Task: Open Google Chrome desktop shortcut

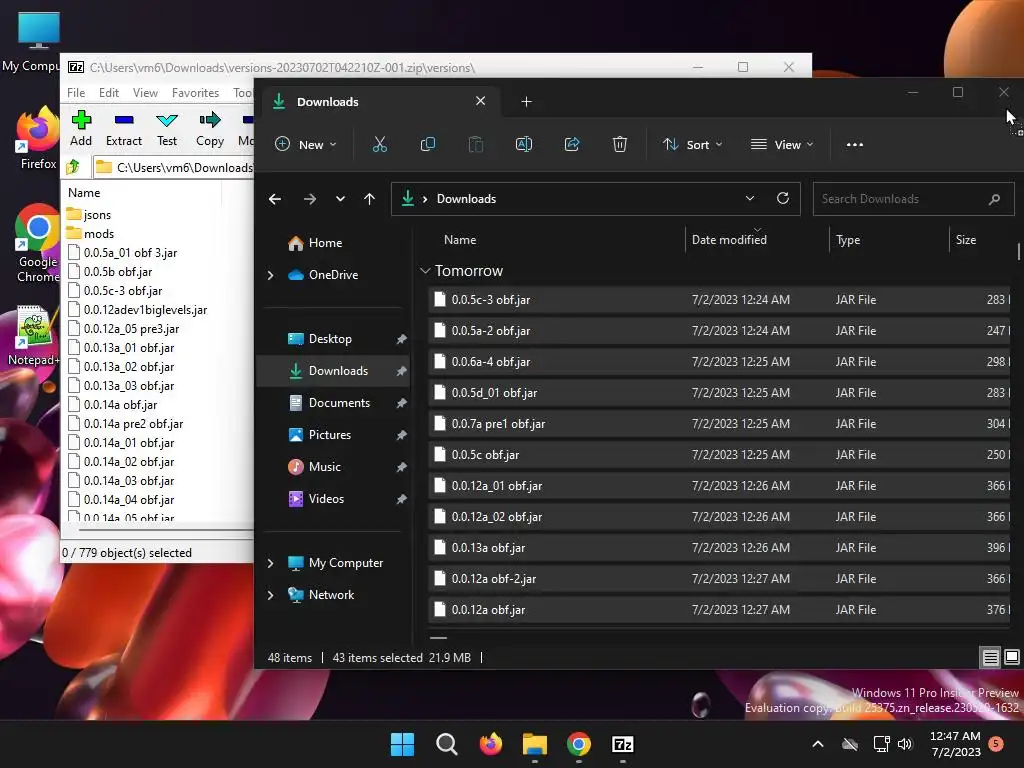Action: click(37, 244)
